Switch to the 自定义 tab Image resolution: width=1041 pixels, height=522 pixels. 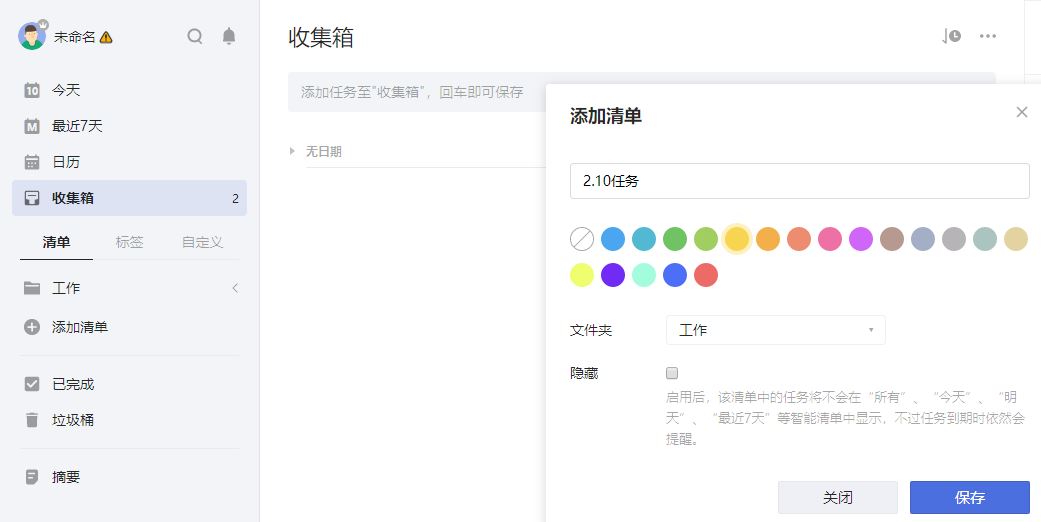(202, 242)
